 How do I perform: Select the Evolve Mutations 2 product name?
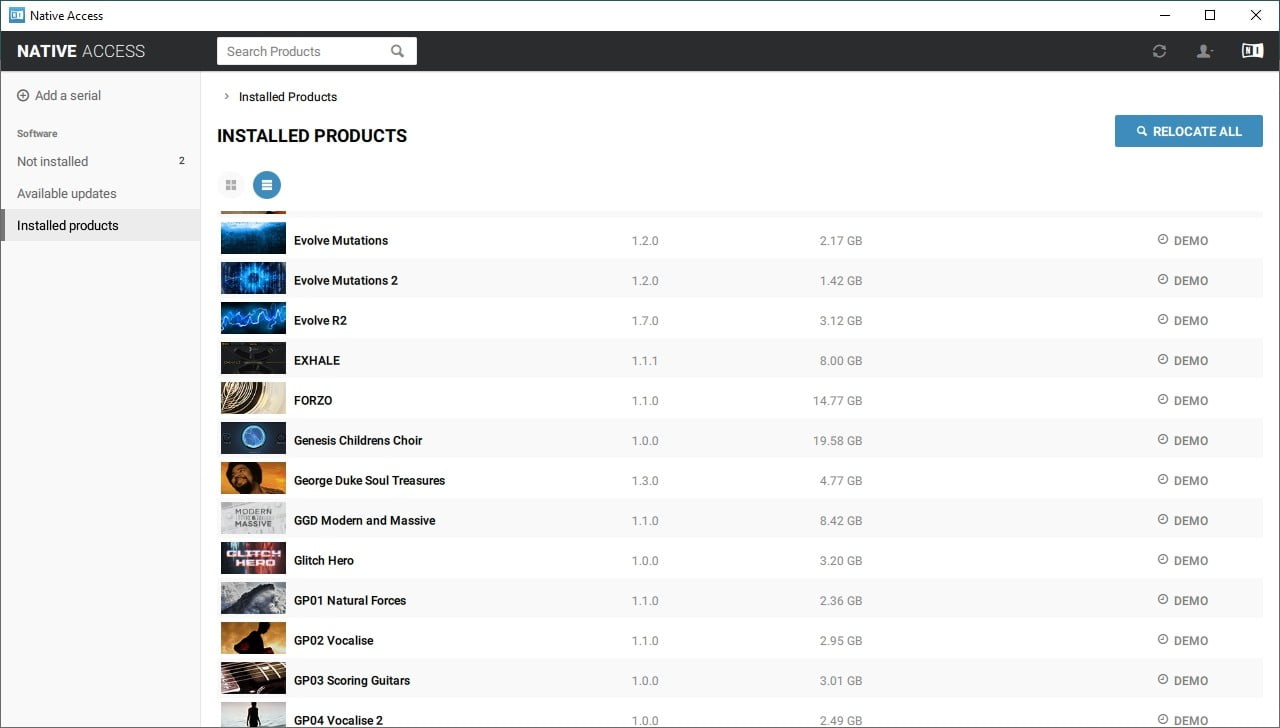coord(346,281)
